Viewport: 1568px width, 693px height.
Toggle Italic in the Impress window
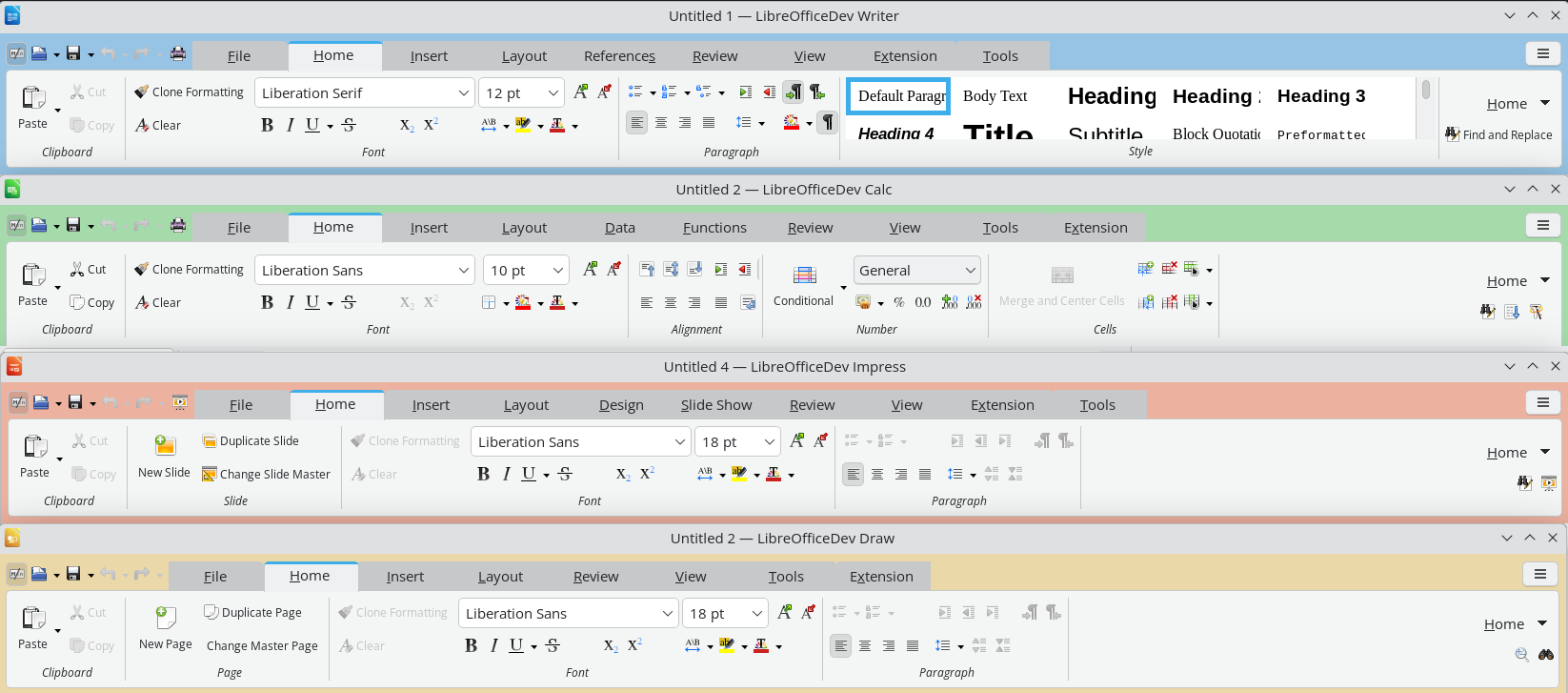(506, 474)
